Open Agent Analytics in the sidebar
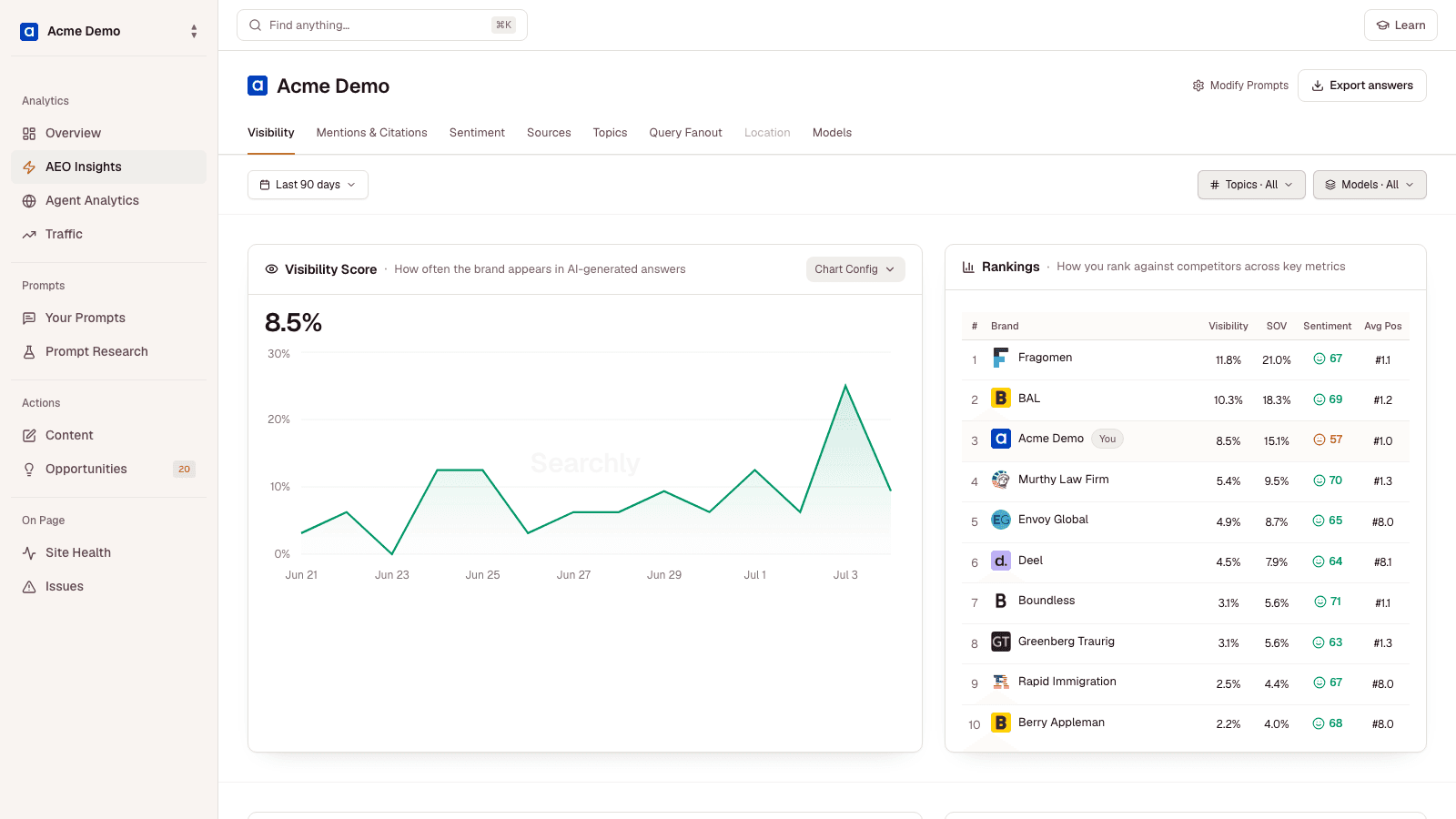 [x=108, y=201]
